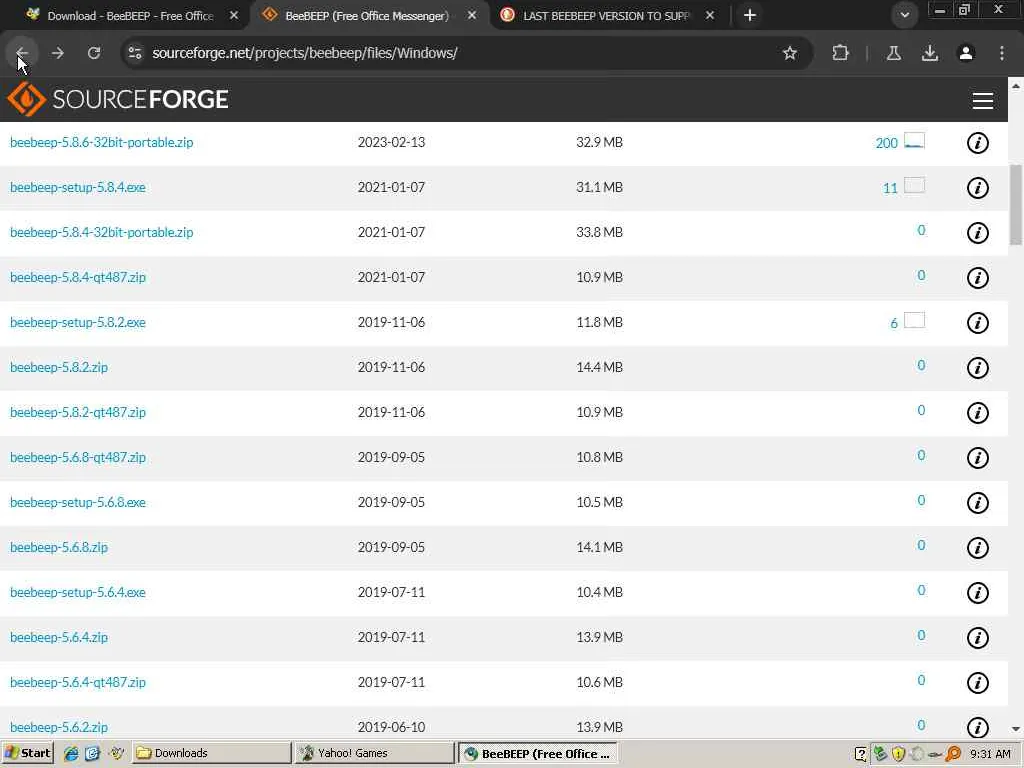Click the page vertical scrollbar thumb
1024x768 pixels.
pos(1016,204)
